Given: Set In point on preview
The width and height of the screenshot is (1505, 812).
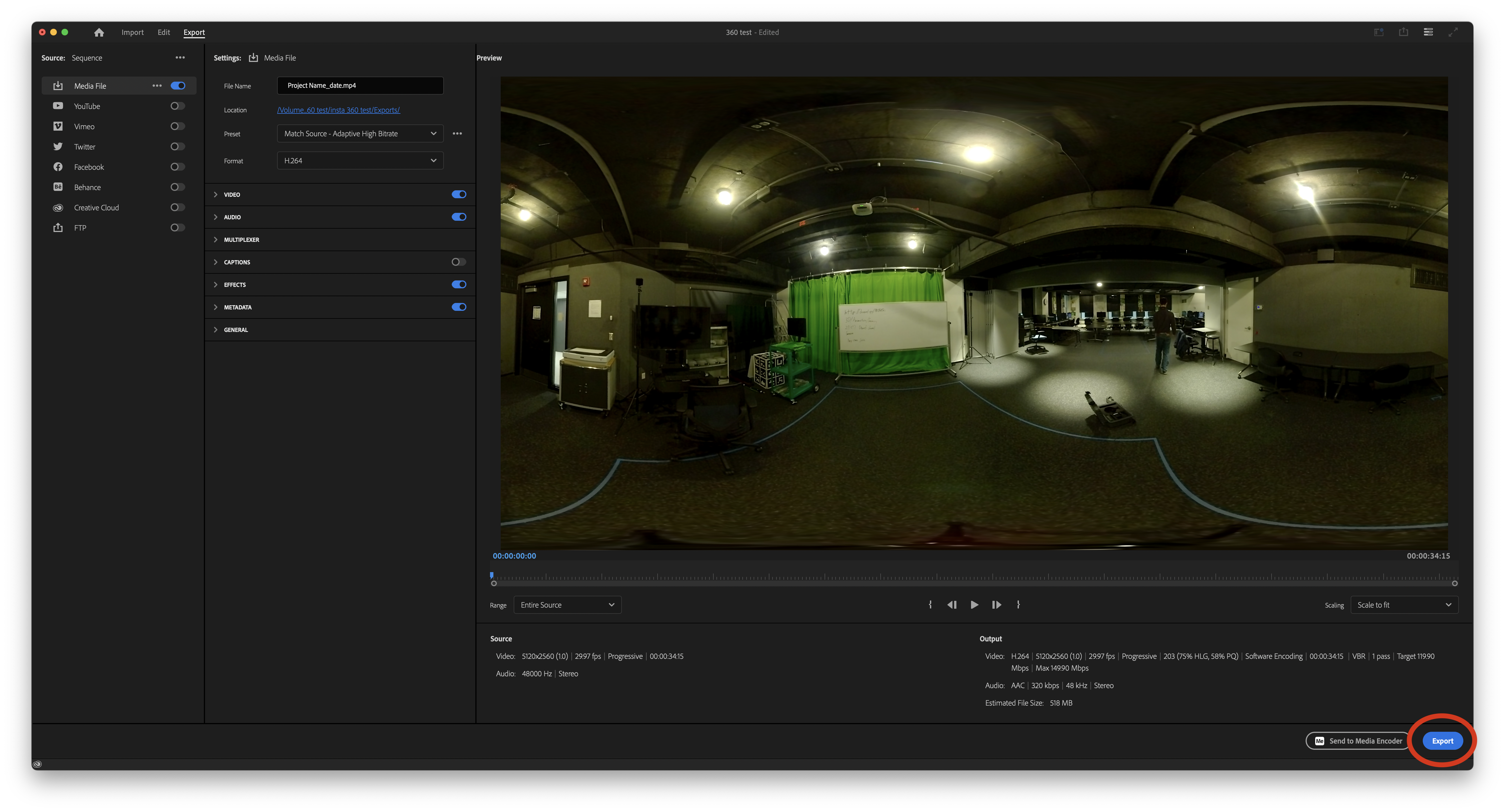Looking at the screenshot, I should (x=930, y=604).
